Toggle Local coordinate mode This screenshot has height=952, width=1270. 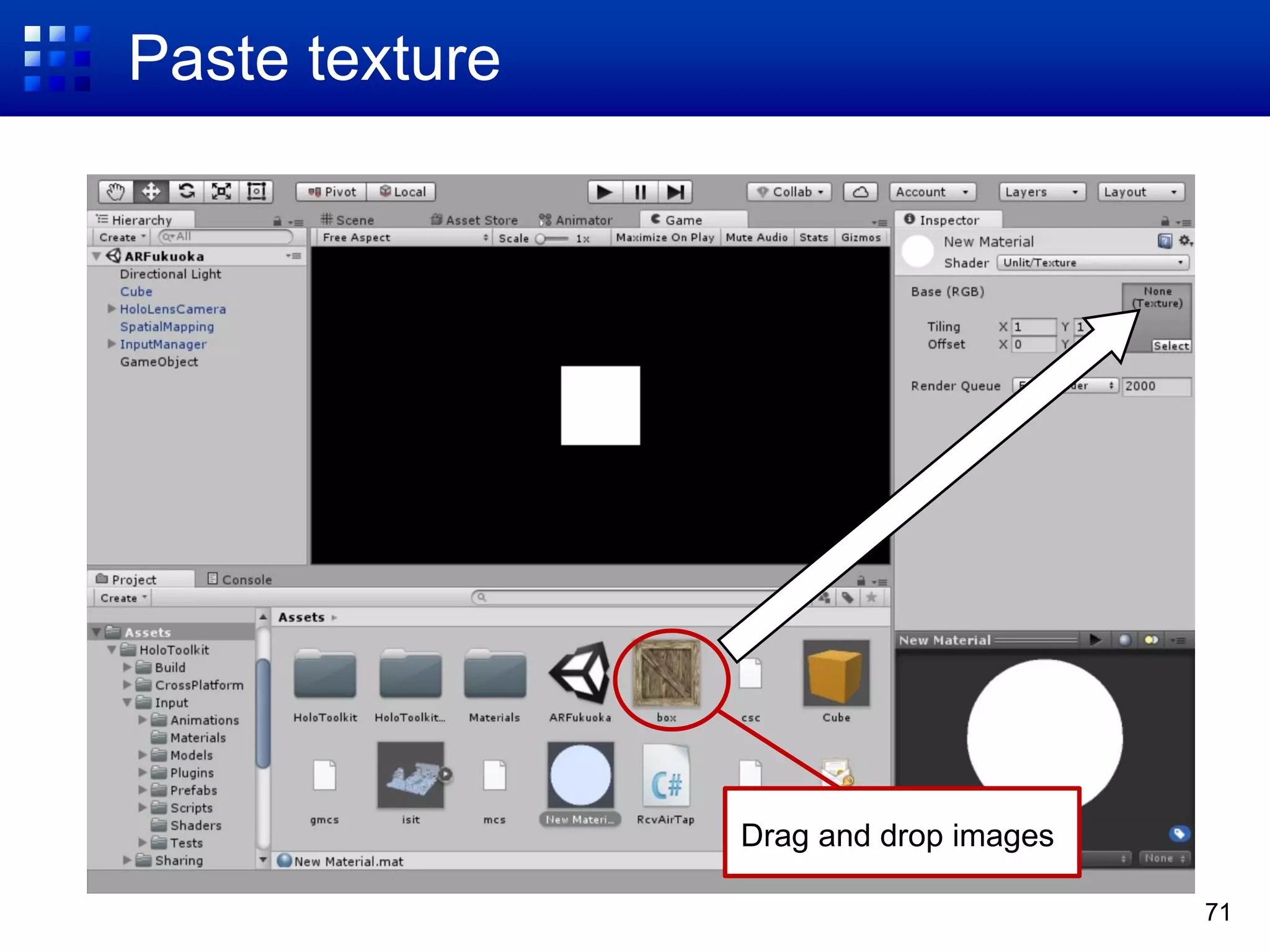(402, 192)
